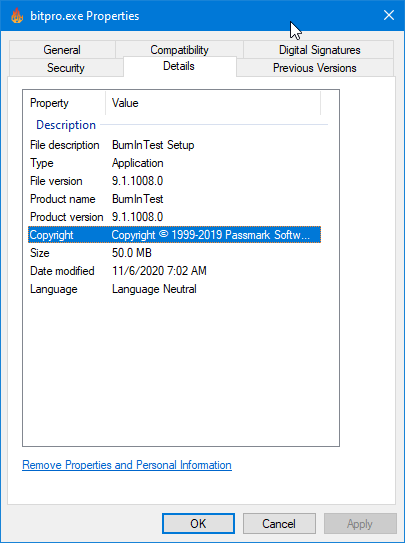This screenshot has height=543, width=405.
Task: Select the Size 50.0 MB row
Action: pyautogui.click(x=174, y=253)
